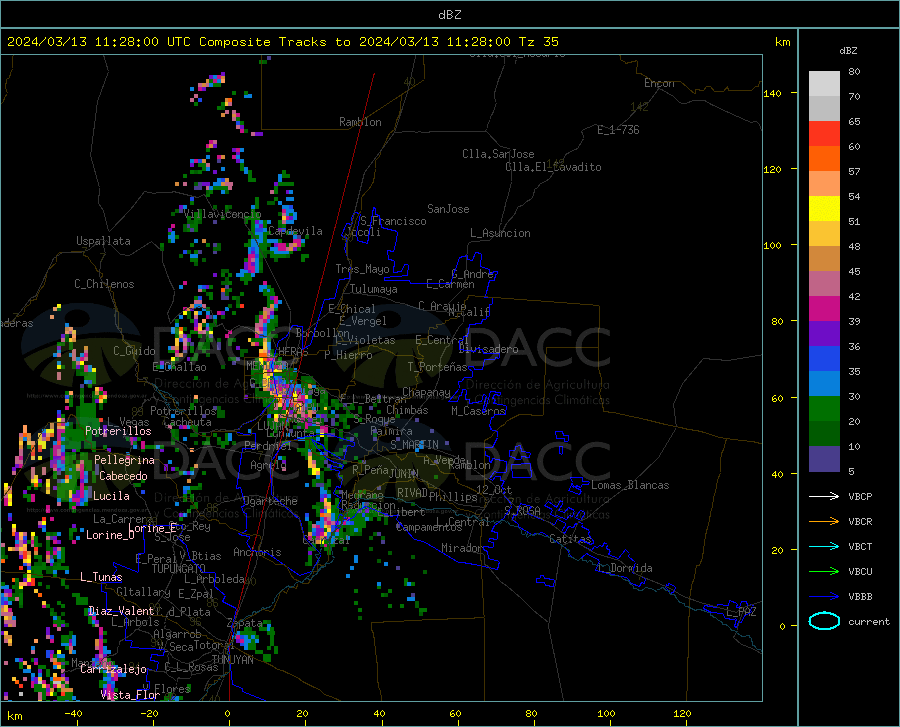Click the UTC Composite Tracks timestamp header
This screenshot has height=727, width=900.
click(282, 42)
